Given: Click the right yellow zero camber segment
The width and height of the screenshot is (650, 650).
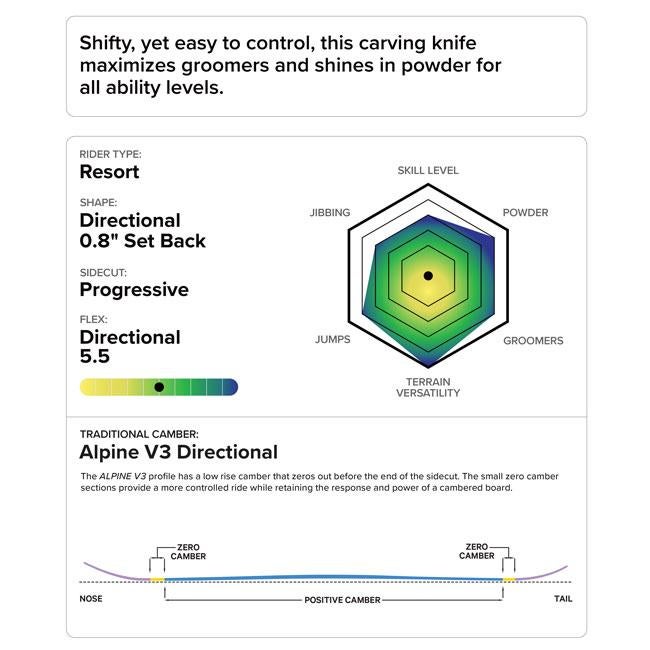Looking at the screenshot, I should tap(509, 580).
